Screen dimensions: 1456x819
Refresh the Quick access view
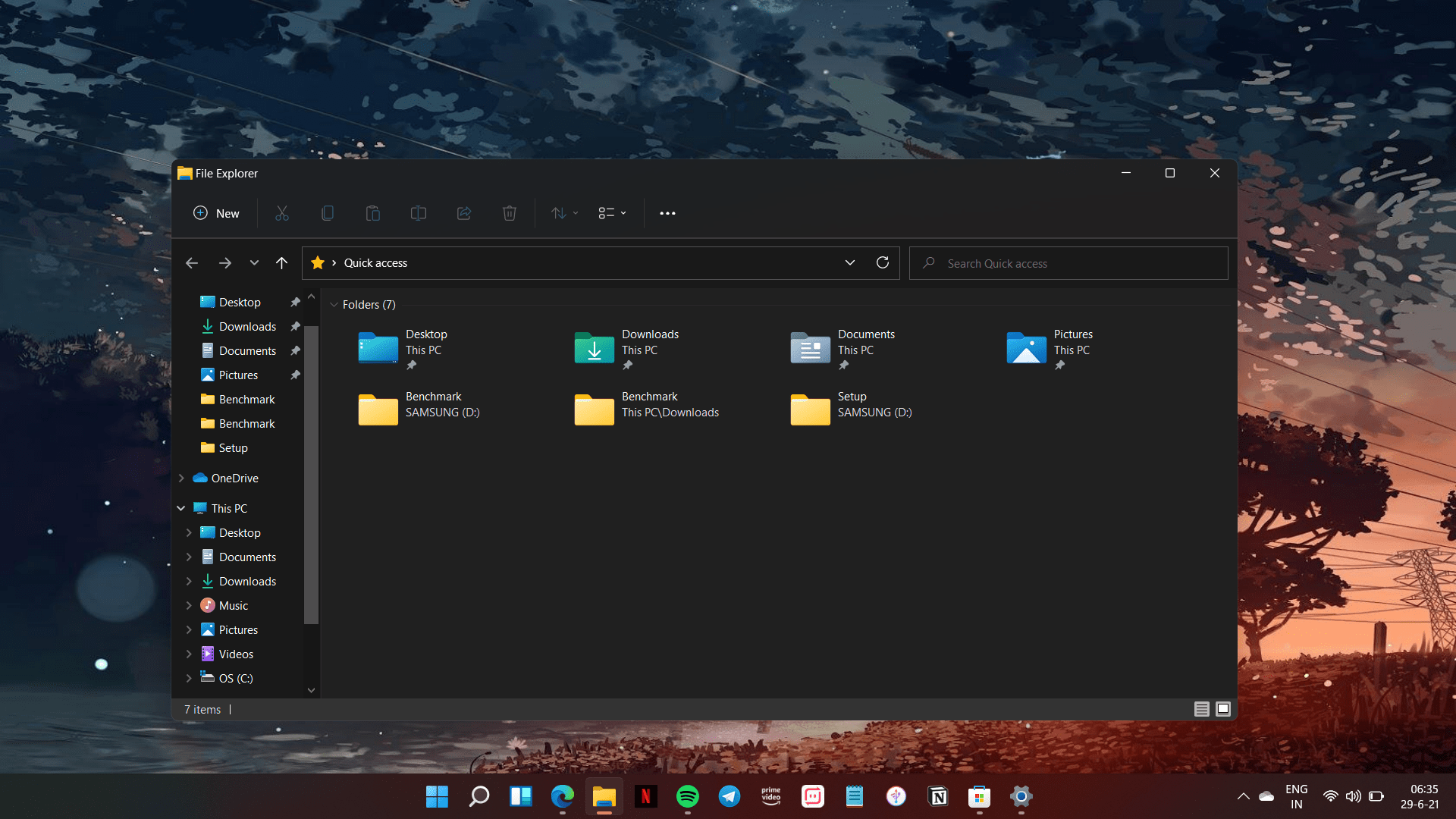883,262
